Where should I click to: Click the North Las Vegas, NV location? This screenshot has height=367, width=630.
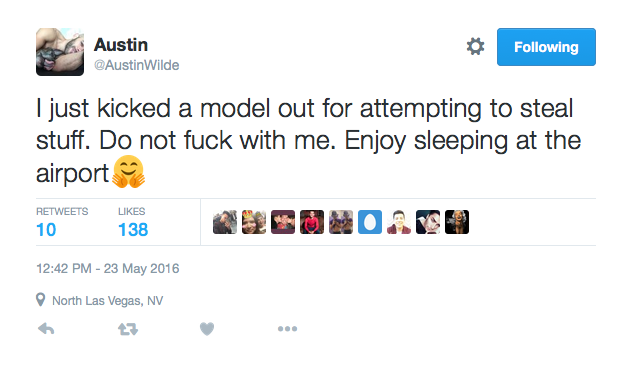[108, 301]
